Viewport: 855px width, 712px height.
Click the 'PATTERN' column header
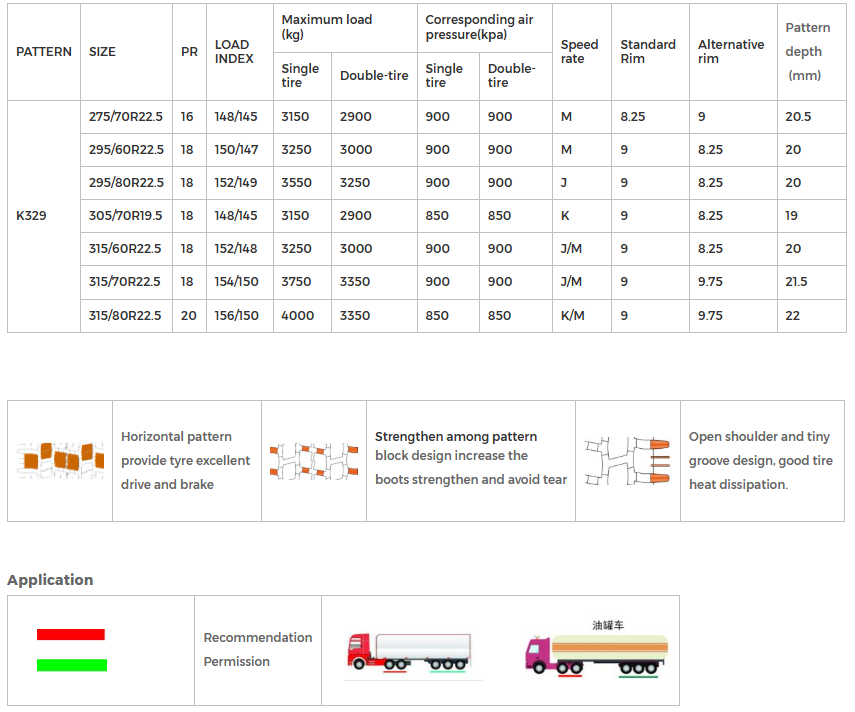[x=44, y=52]
